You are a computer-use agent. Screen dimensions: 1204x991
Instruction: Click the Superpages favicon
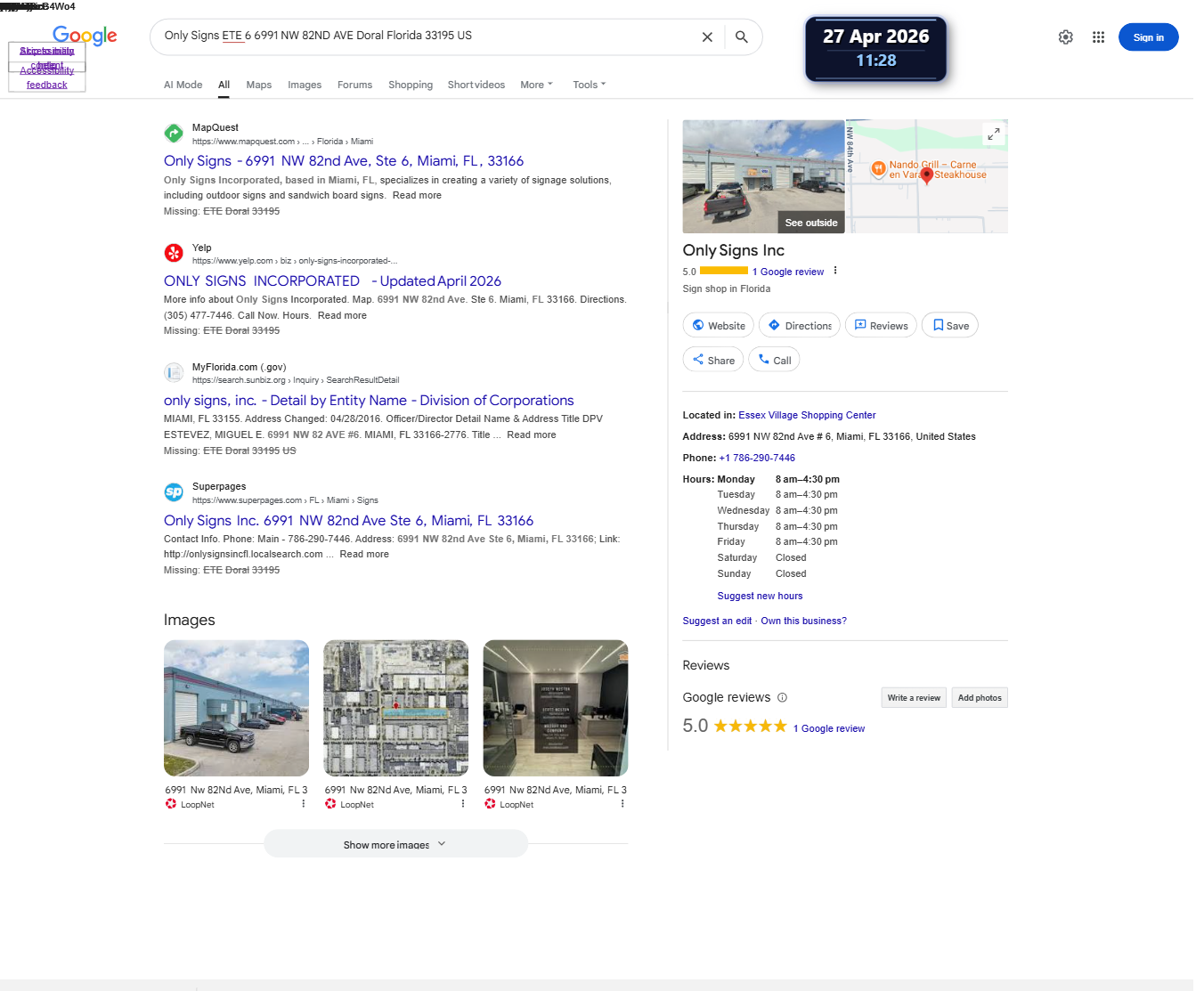click(174, 492)
